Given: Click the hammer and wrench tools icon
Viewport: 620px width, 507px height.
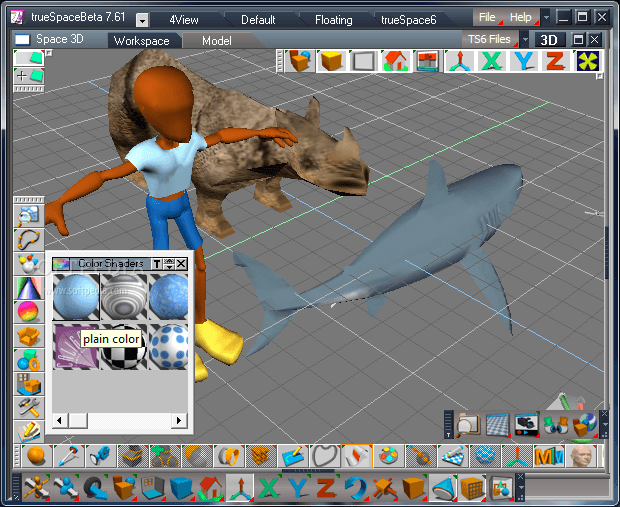Looking at the screenshot, I should coord(29,407).
